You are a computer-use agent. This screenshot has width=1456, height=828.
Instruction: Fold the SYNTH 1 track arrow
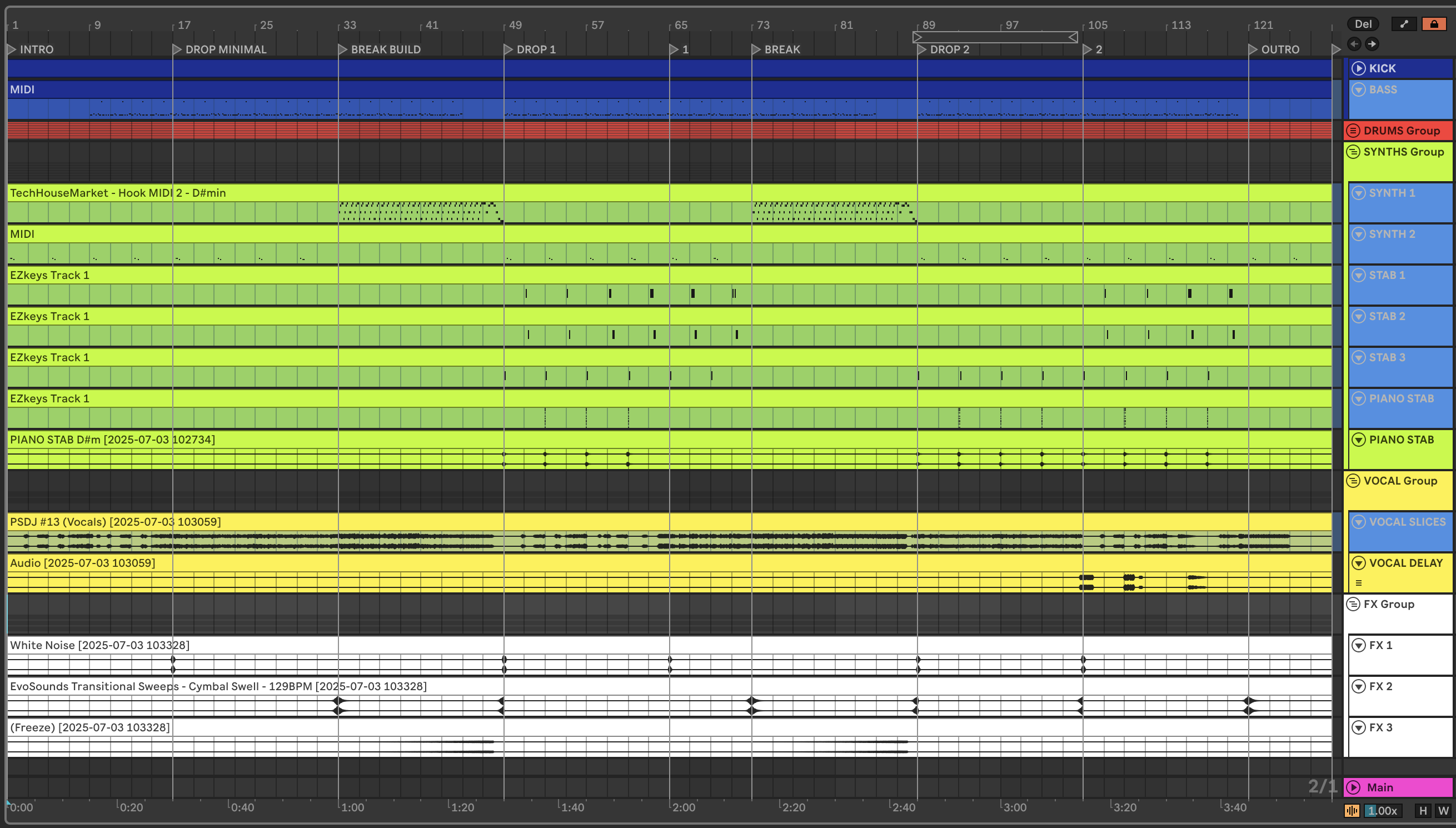tap(1358, 193)
